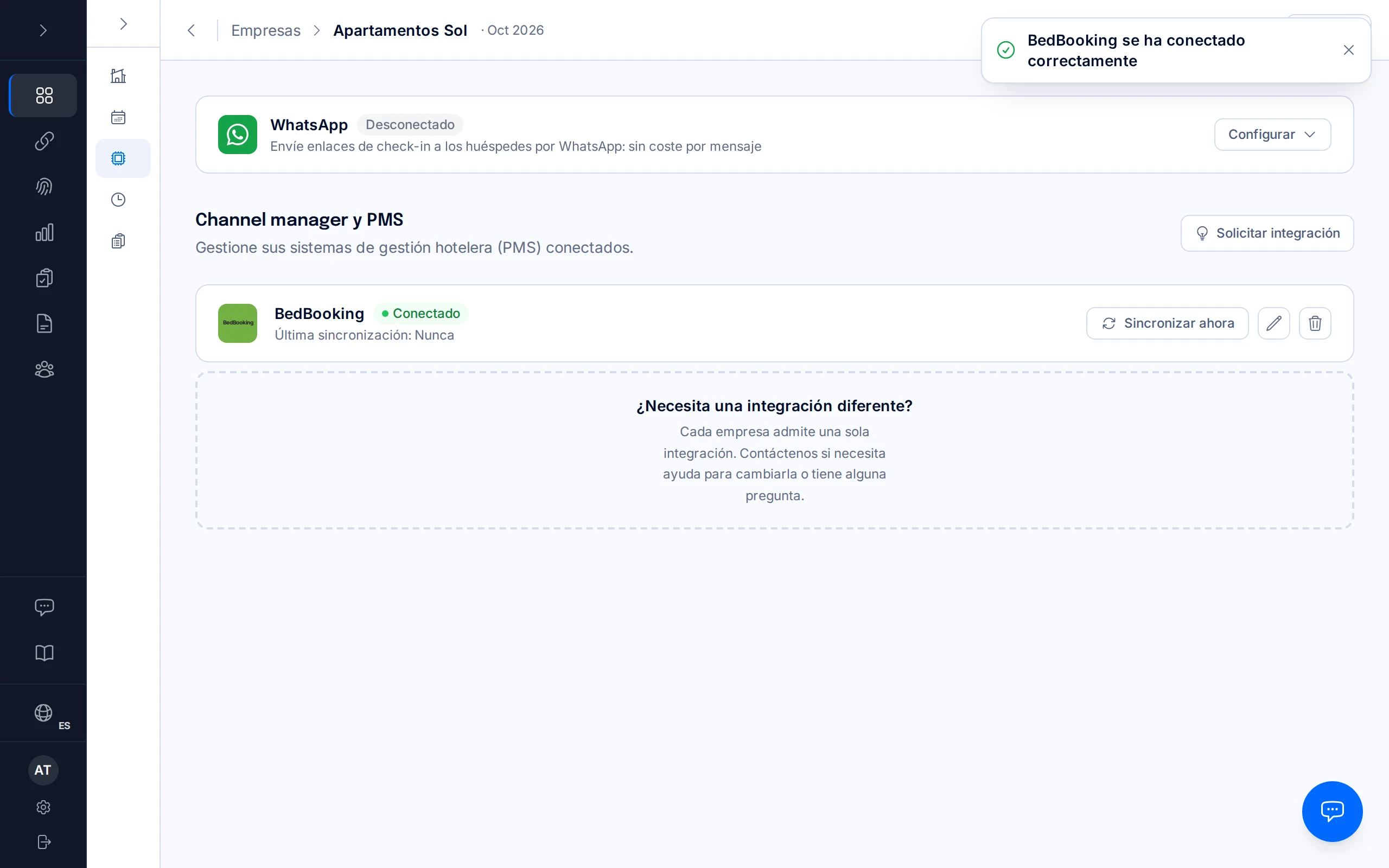
Task: Click Sincronizar ahora for BedBooking
Action: point(1168,323)
